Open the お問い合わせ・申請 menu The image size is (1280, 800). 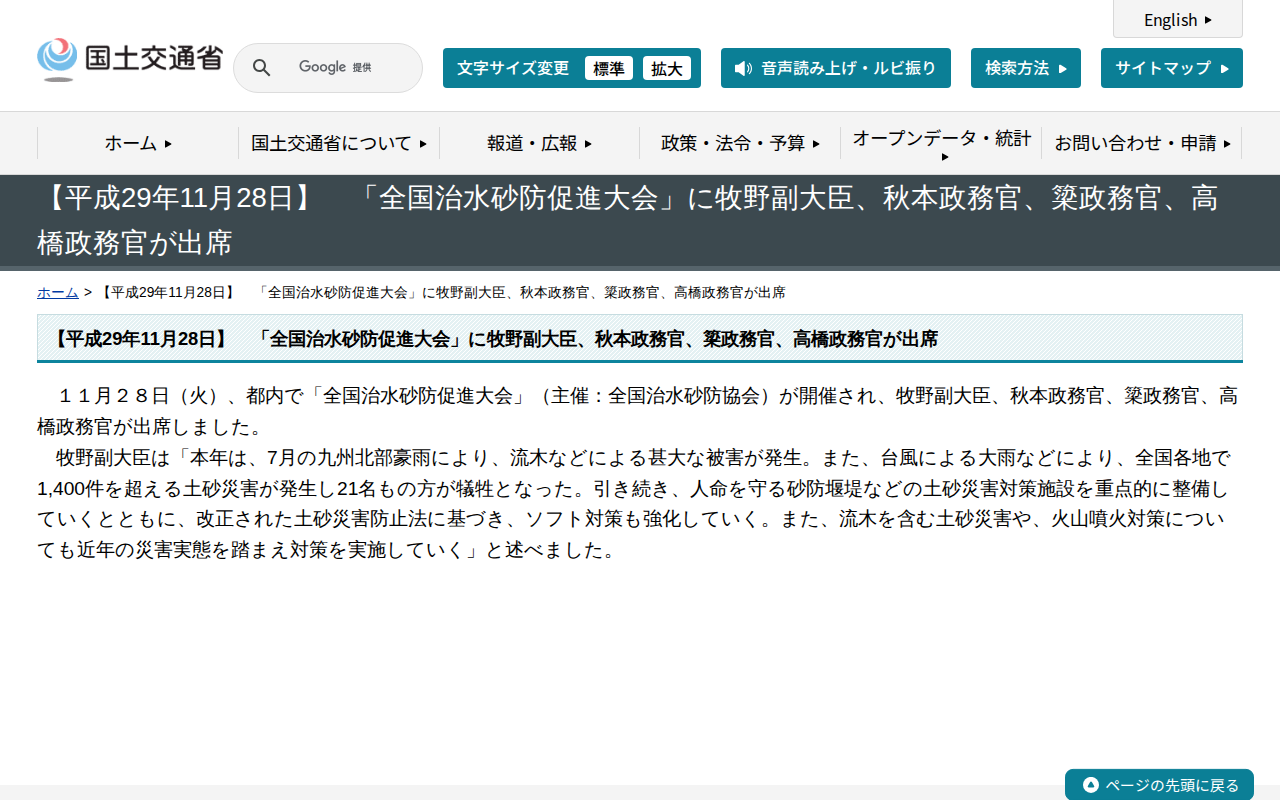pos(1140,143)
